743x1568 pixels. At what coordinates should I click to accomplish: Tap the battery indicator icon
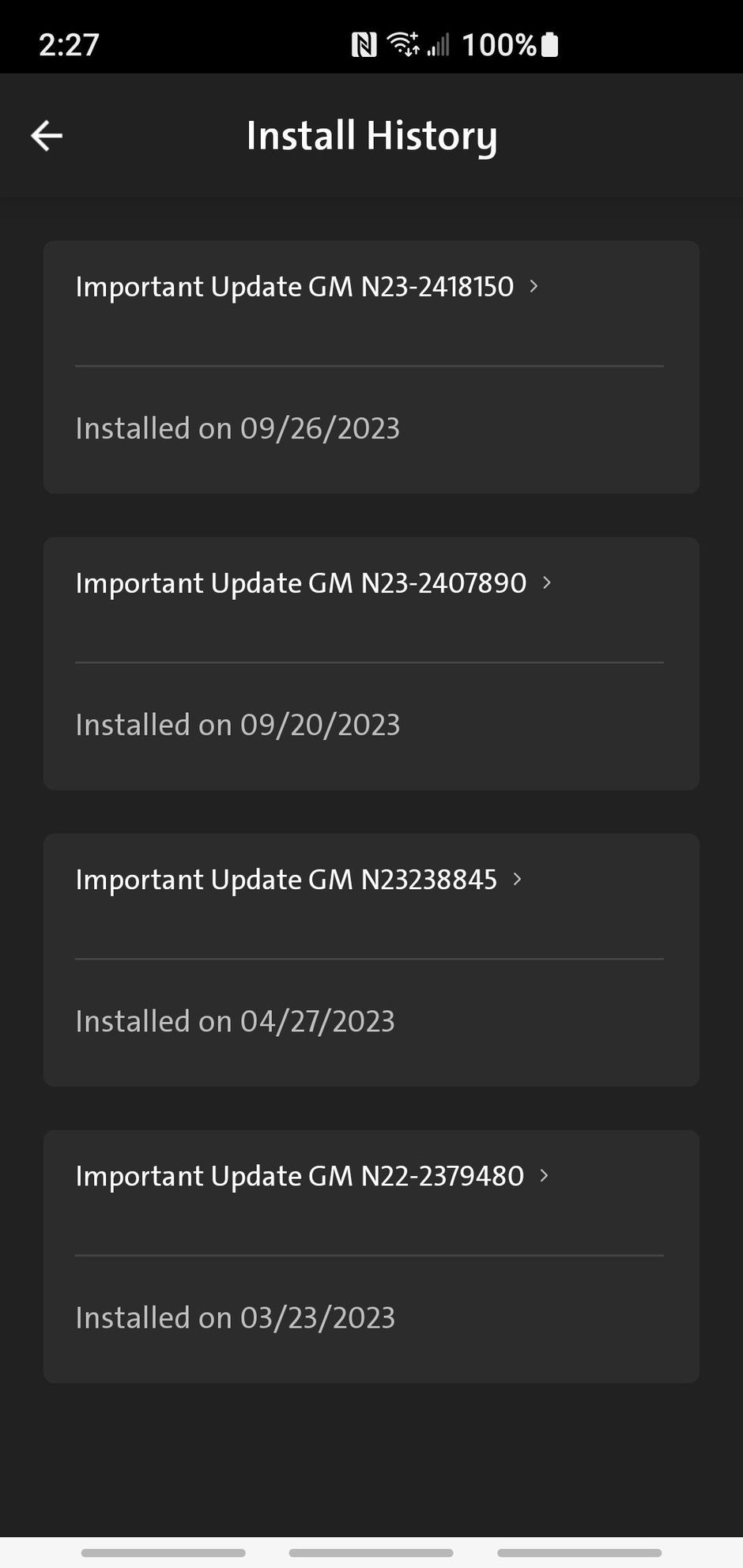pyautogui.click(x=549, y=44)
